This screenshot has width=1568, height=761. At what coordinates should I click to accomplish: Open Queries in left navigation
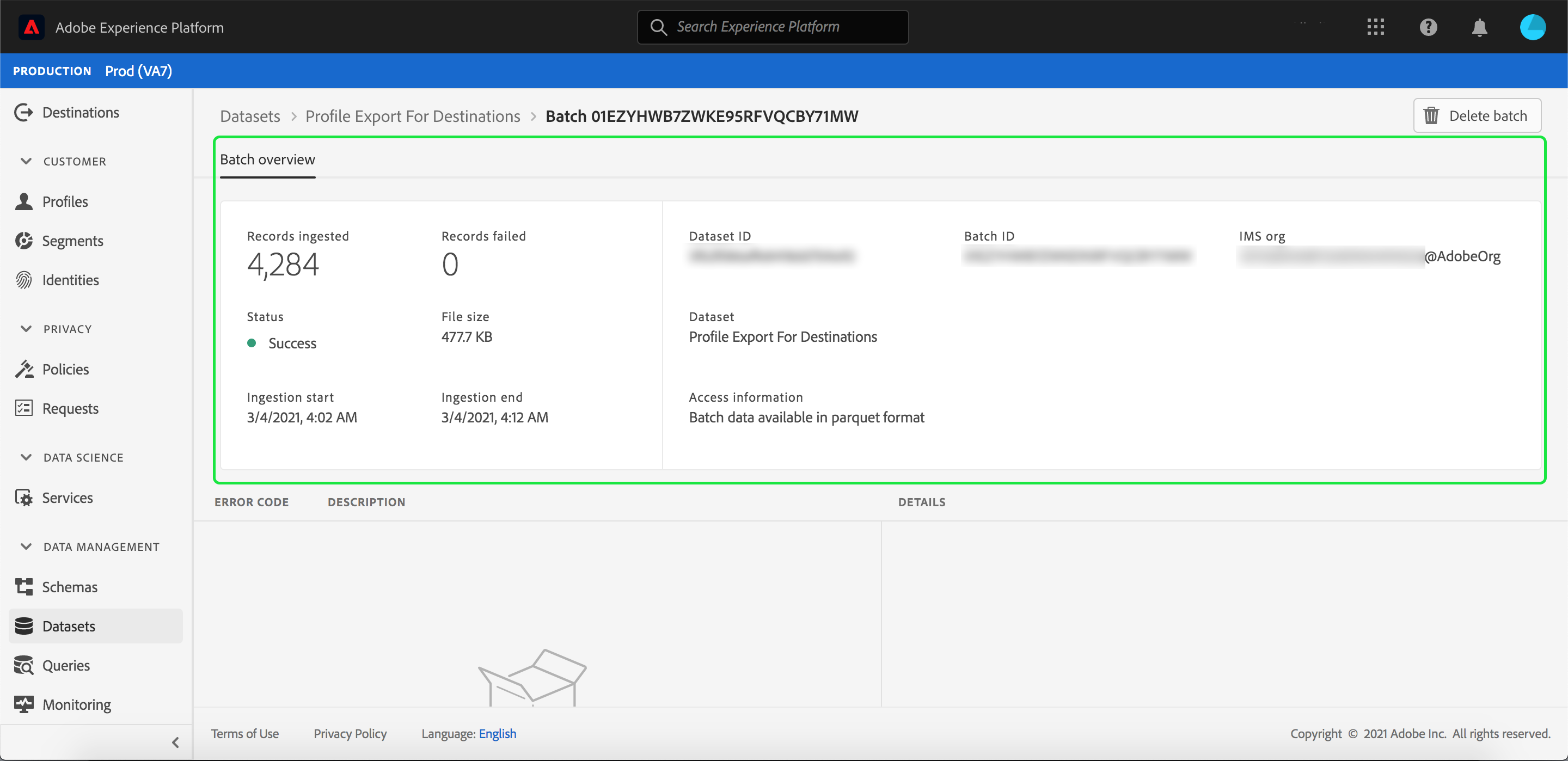pos(66,665)
